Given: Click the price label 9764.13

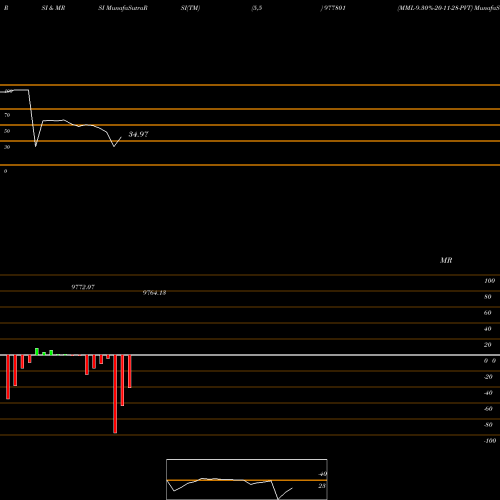Looking at the screenshot, I should click(x=154, y=293).
